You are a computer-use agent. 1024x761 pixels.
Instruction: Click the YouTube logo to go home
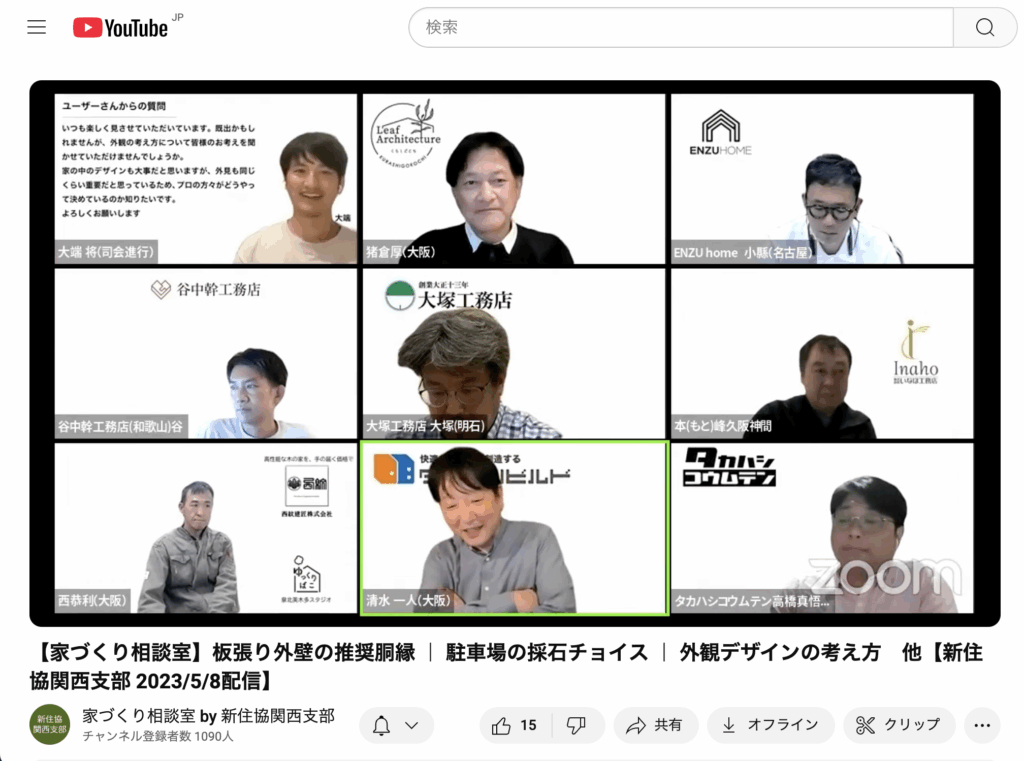tap(120, 28)
